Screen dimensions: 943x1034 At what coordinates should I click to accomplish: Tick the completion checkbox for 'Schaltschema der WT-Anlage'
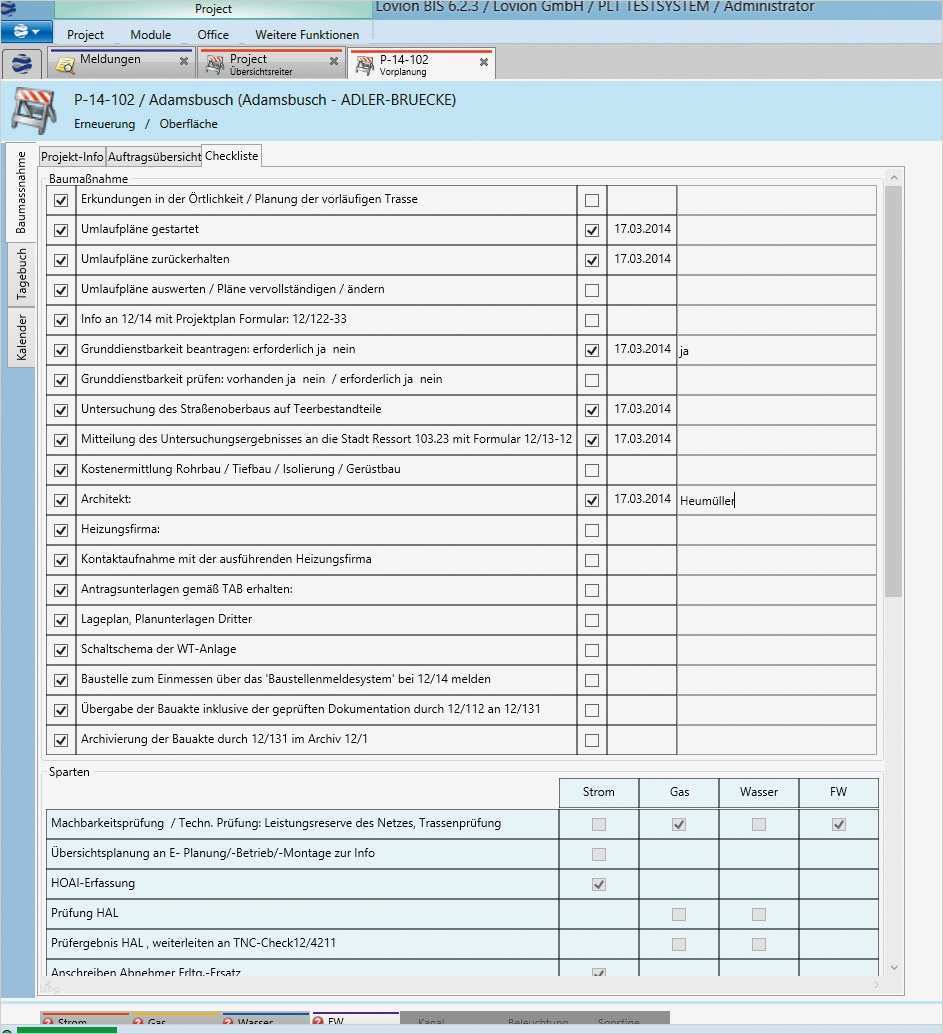coord(592,650)
